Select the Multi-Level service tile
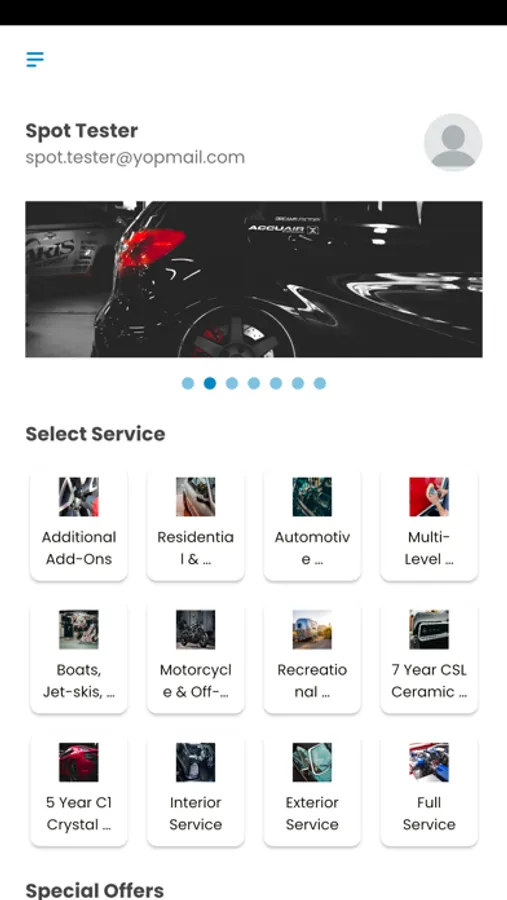 coord(429,525)
